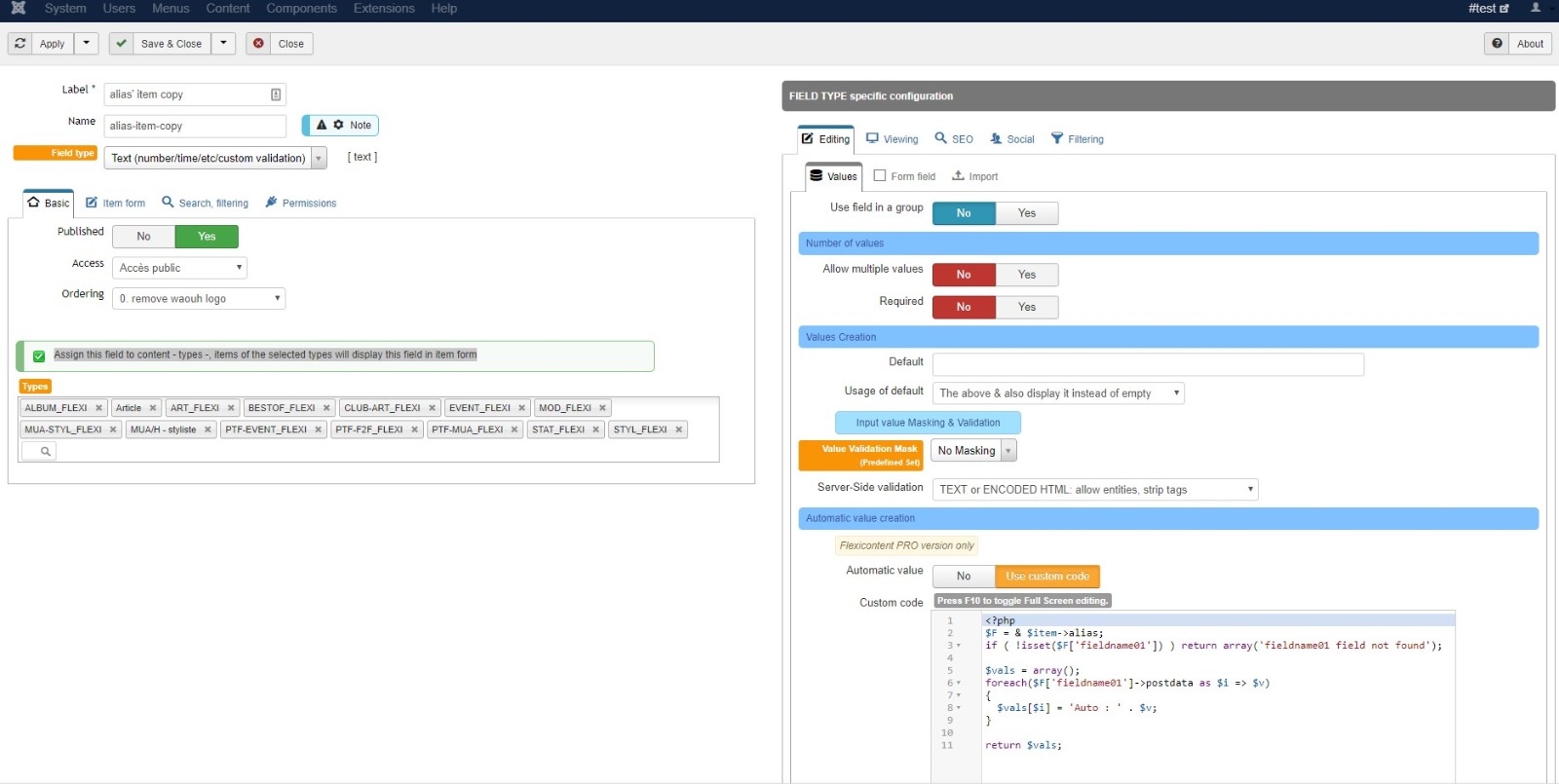The width and height of the screenshot is (1559, 784).
Task: Click into the Label input field
Action: 195,94
